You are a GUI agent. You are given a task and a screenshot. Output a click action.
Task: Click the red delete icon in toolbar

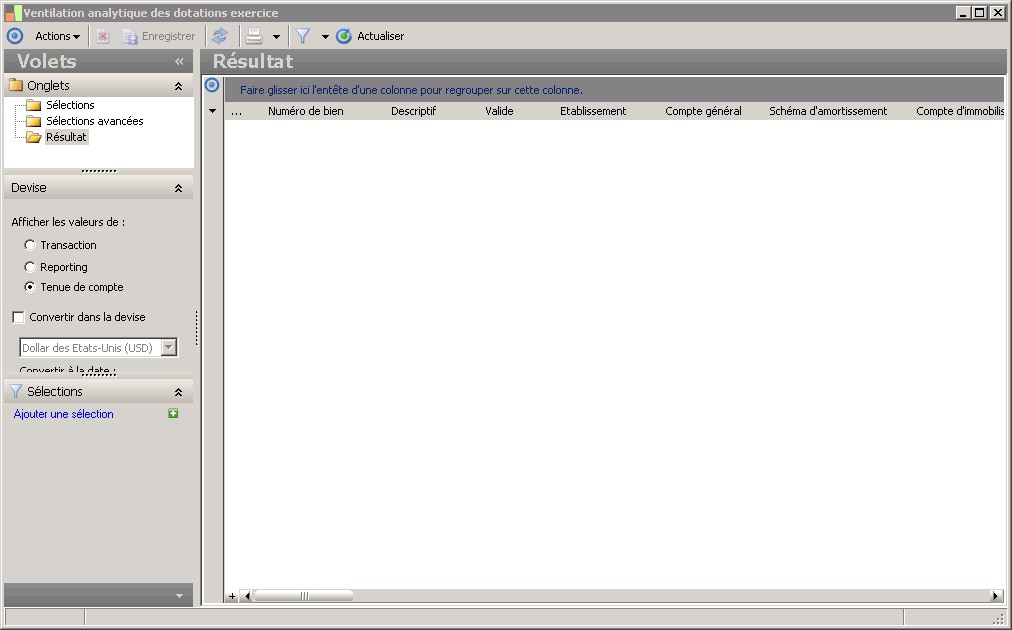103,36
